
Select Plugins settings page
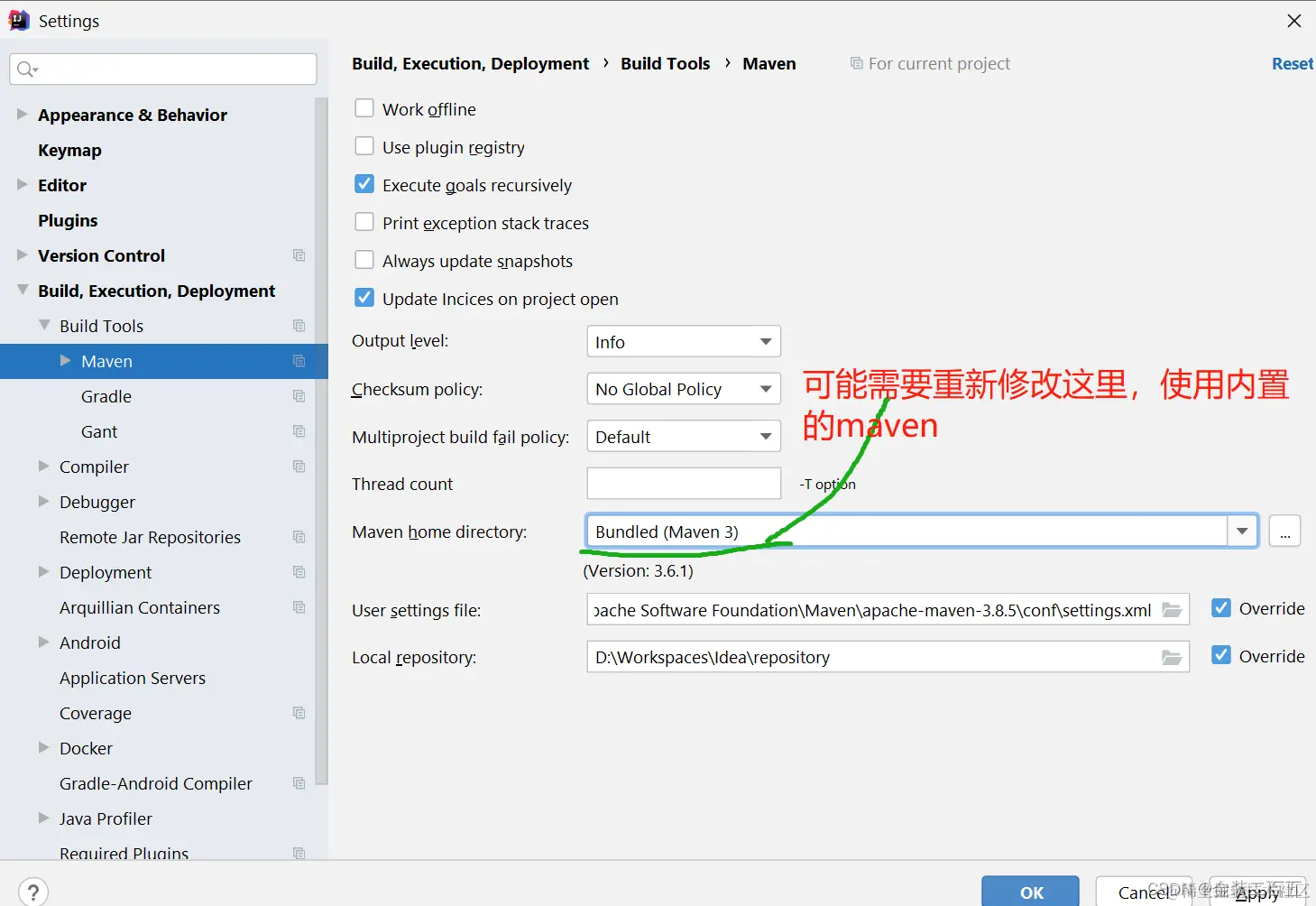tap(68, 220)
